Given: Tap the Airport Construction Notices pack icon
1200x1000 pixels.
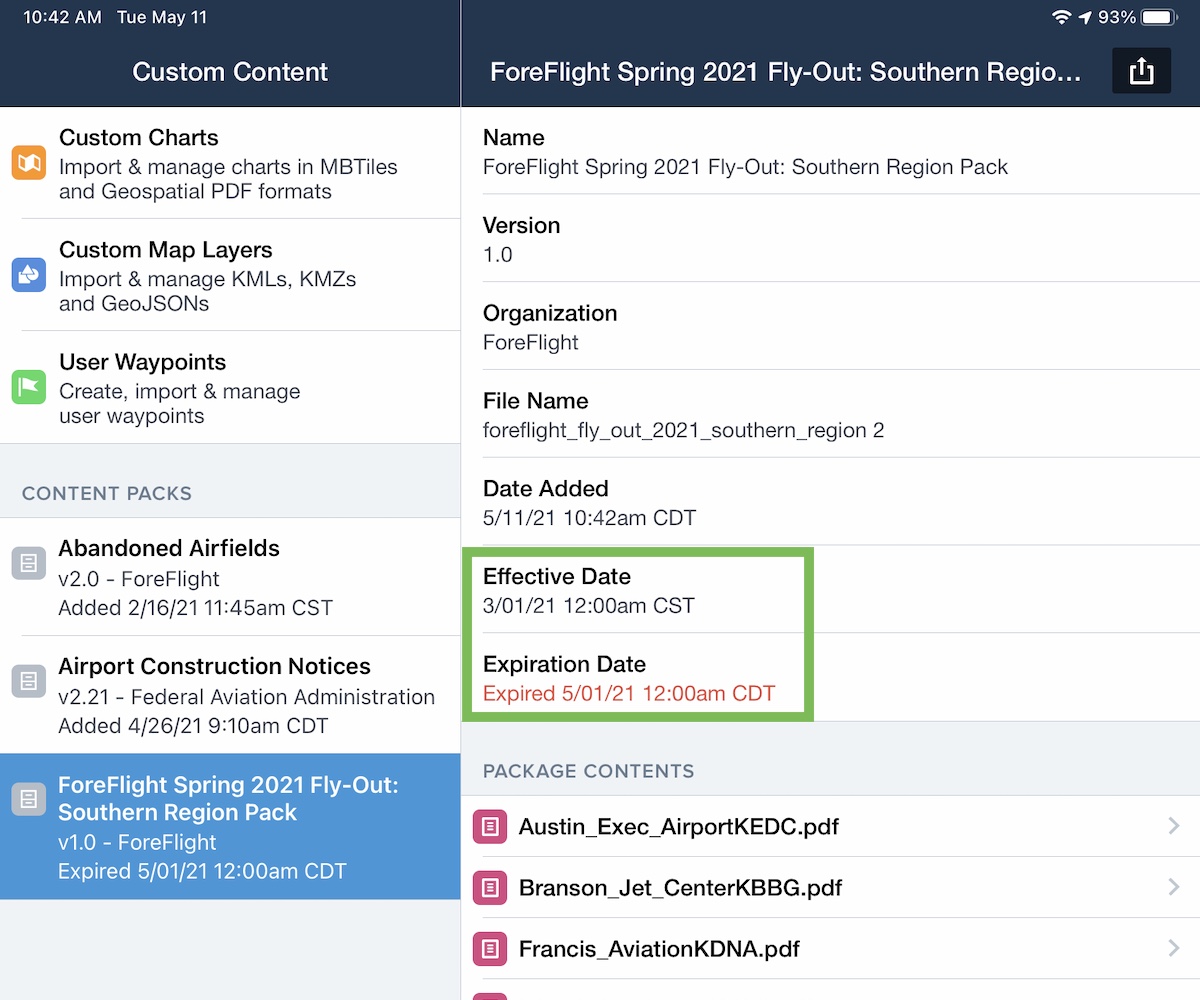Looking at the screenshot, I should click(x=29, y=681).
